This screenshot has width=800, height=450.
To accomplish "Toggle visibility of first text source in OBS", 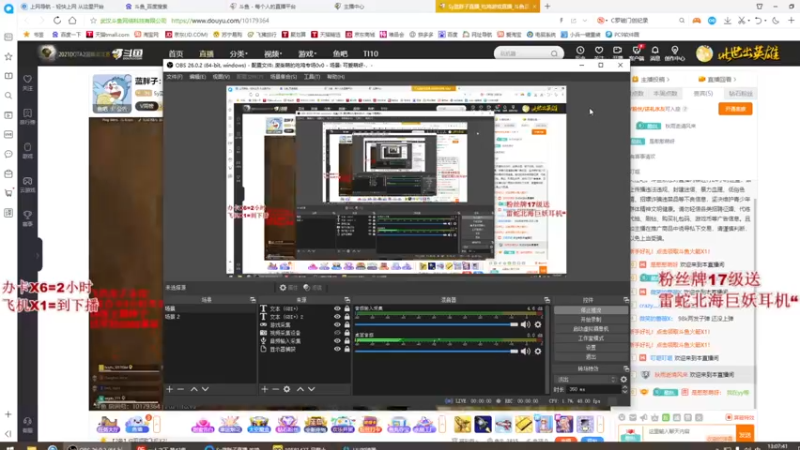I will pyautogui.click(x=337, y=309).
